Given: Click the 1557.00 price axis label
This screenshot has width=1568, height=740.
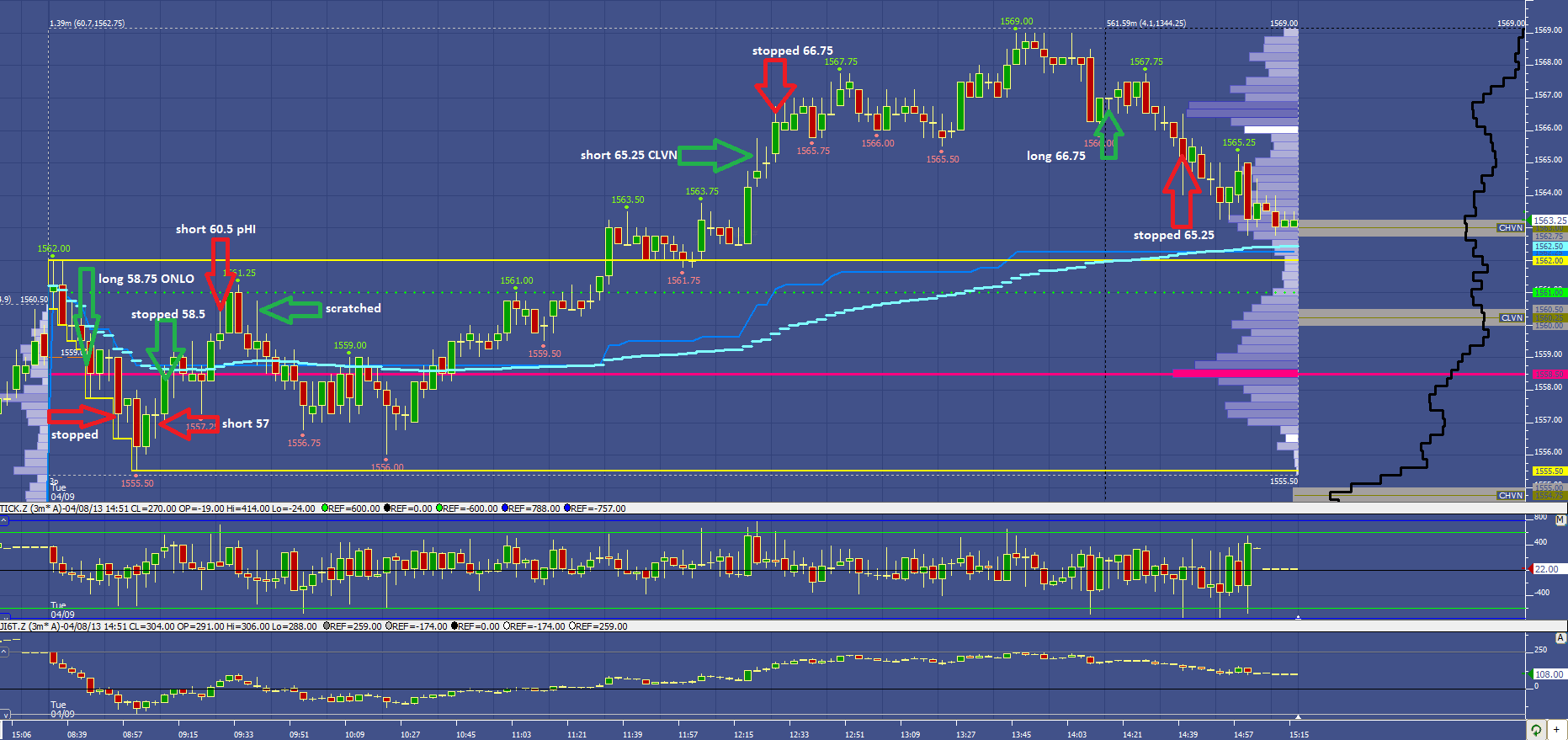Looking at the screenshot, I should pos(1549,419).
